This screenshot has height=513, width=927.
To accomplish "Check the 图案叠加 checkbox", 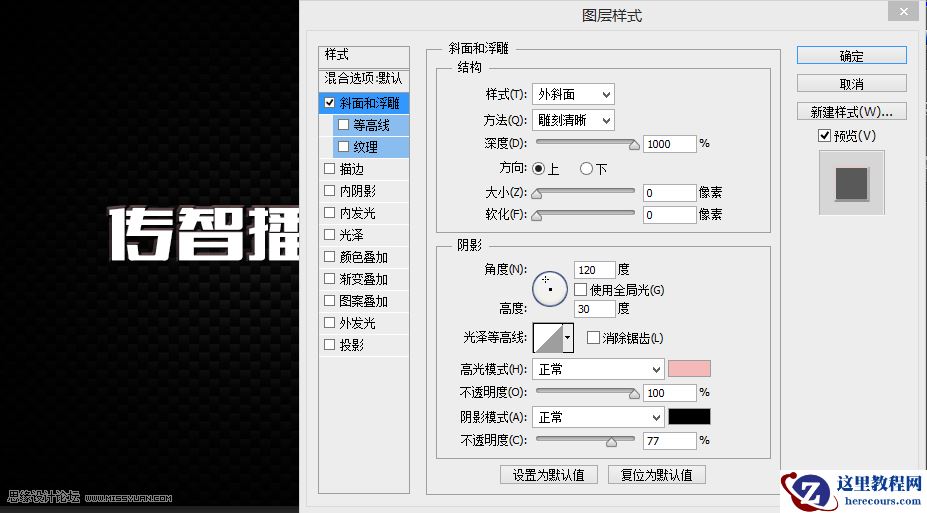I will (329, 301).
